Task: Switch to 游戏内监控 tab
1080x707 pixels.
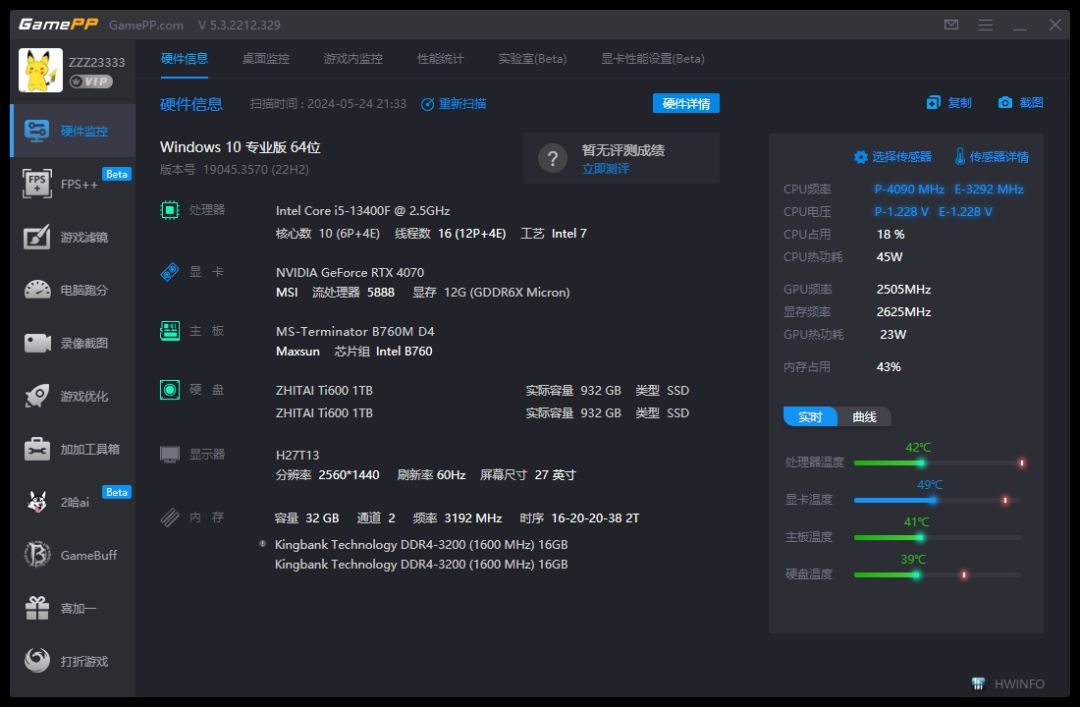Action: coord(353,59)
